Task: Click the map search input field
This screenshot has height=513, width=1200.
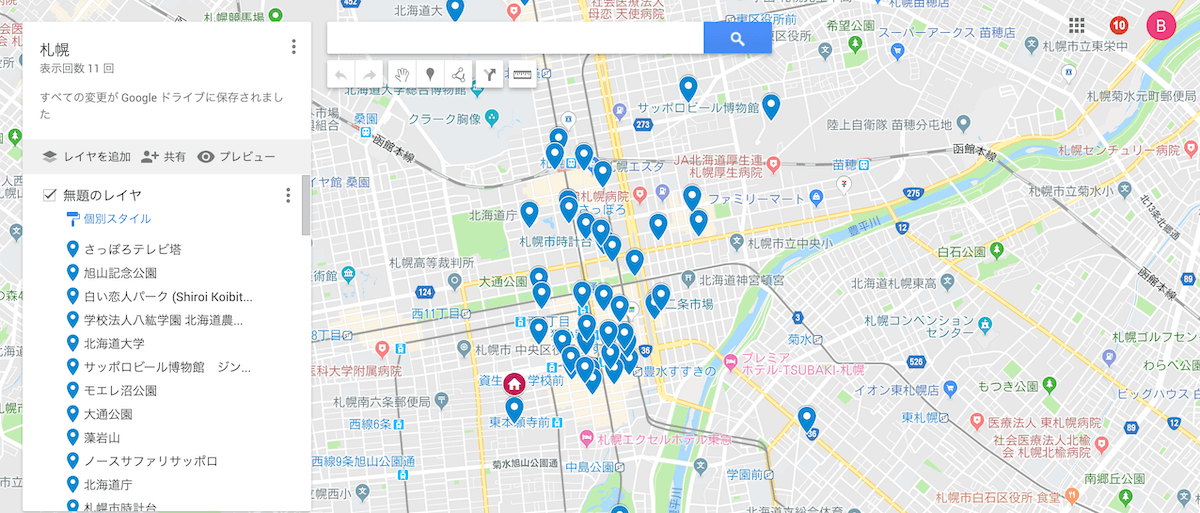Action: 515,38
